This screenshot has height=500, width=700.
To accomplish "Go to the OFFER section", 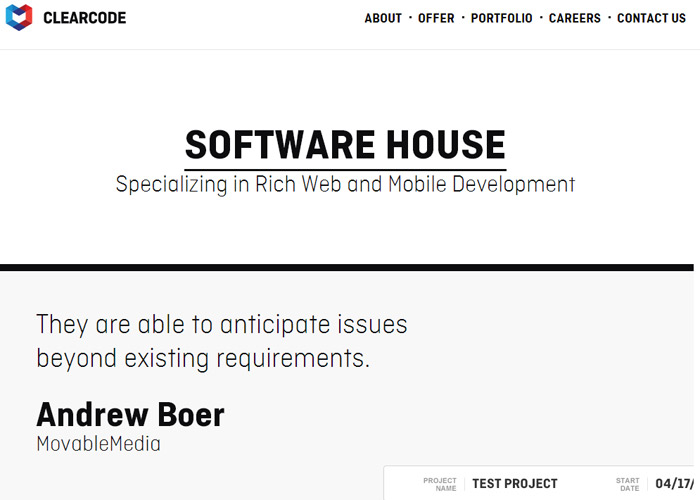I will pyautogui.click(x=436, y=18).
